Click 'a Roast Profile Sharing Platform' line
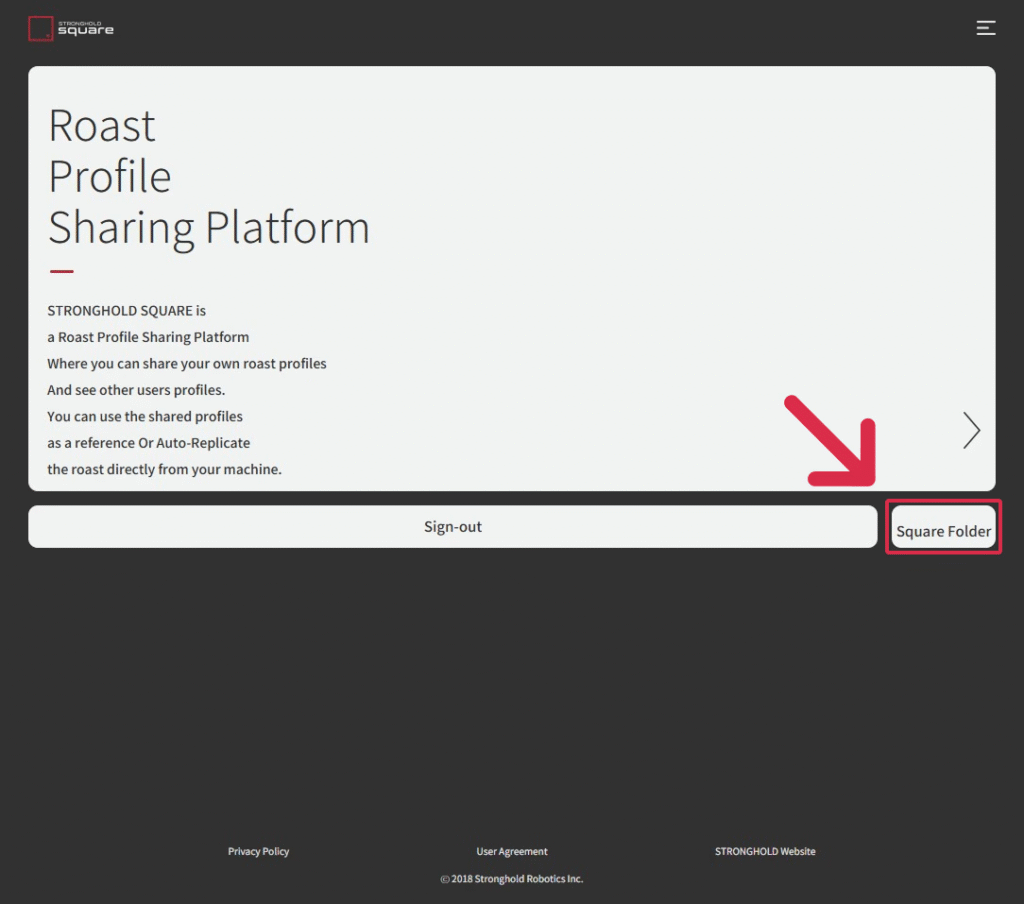 [148, 337]
